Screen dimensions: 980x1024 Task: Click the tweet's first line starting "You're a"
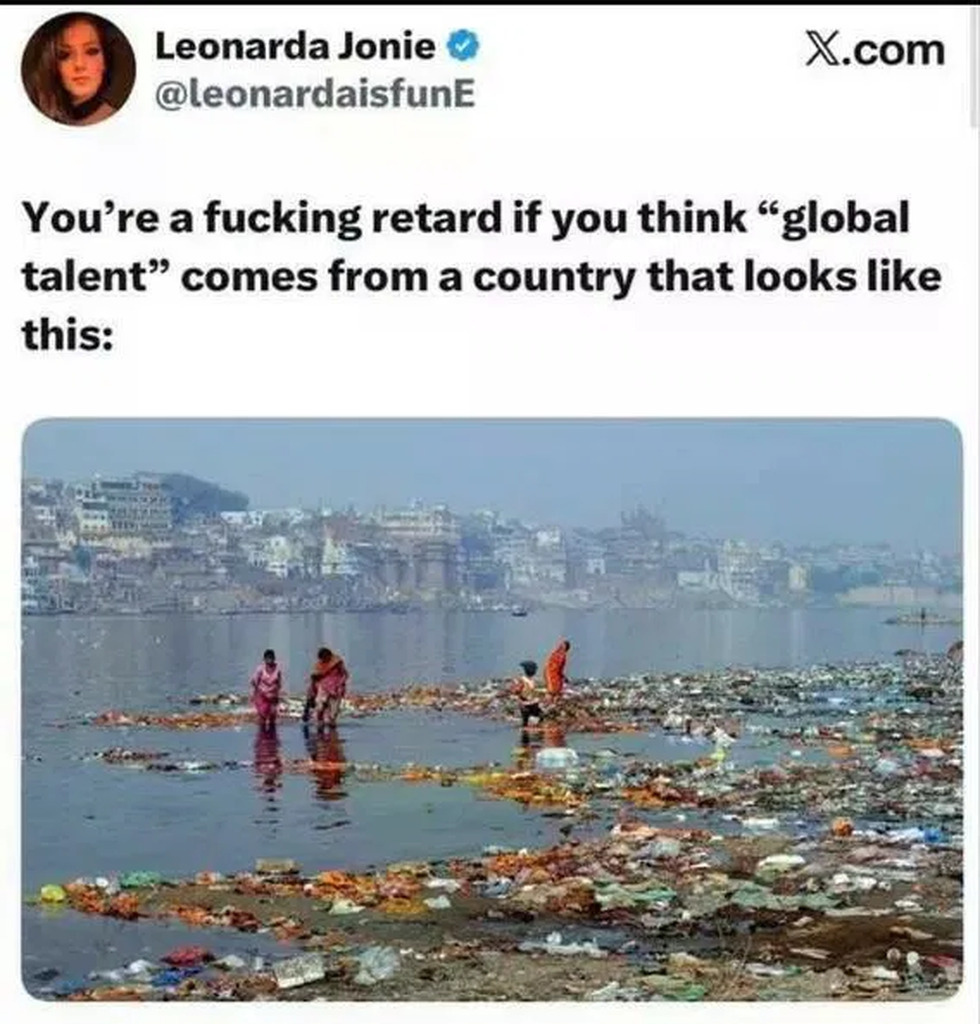click(466, 218)
